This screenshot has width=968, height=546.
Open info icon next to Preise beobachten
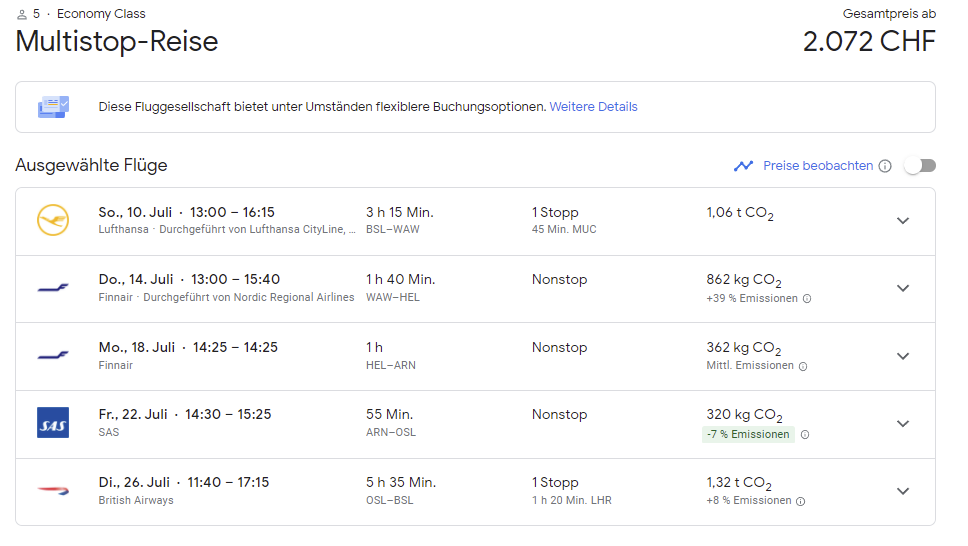coord(885,166)
